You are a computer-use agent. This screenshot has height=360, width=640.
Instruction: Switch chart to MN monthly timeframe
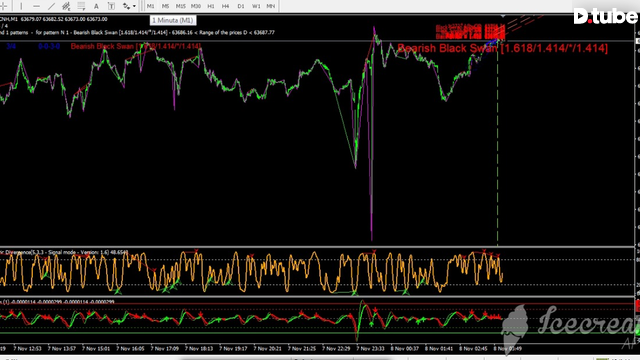tap(271, 6)
